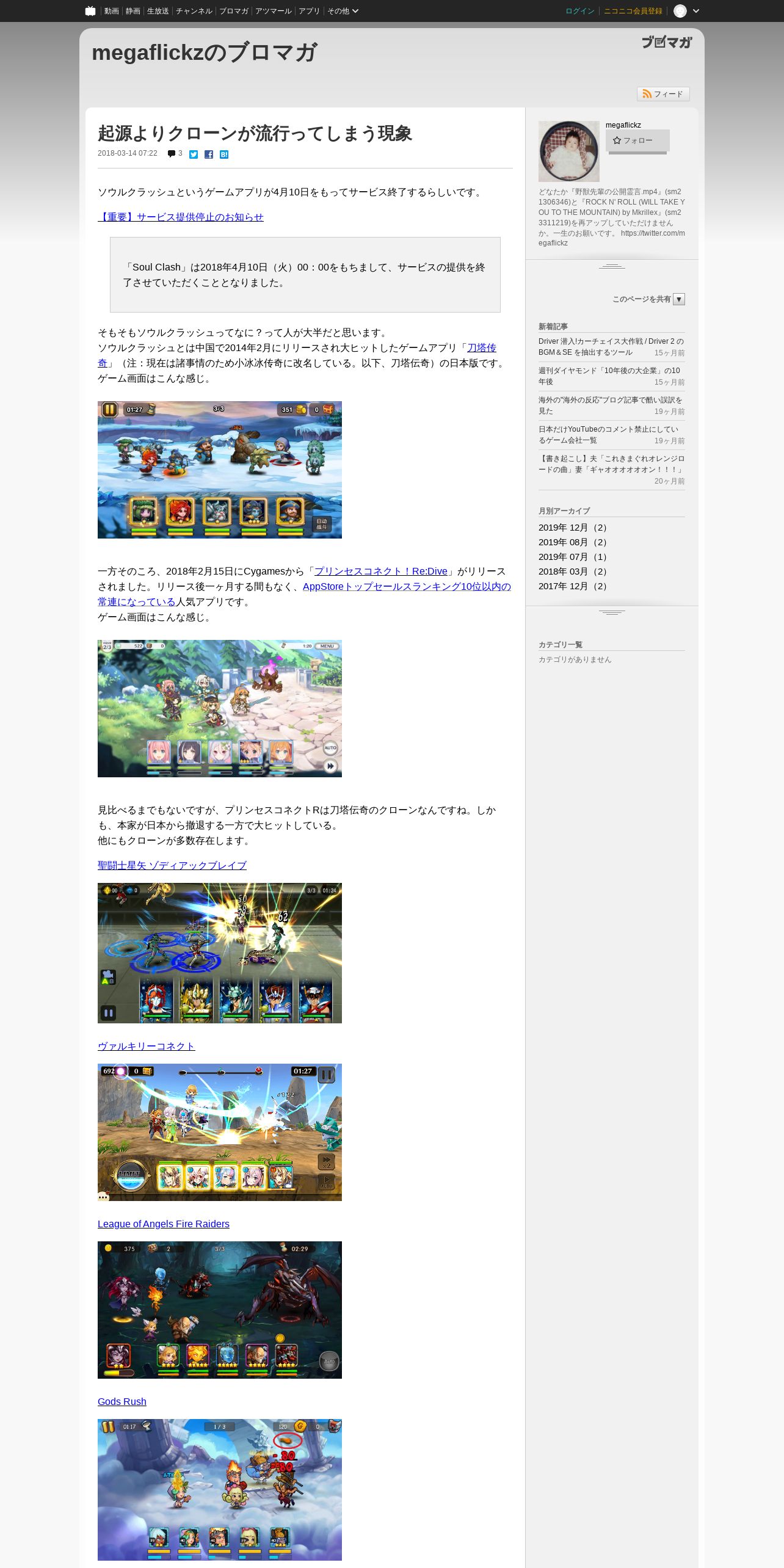The height and width of the screenshot is (1568, 784).
Task: Open archive 2018年 03月（2）
Action: (574, 572)
